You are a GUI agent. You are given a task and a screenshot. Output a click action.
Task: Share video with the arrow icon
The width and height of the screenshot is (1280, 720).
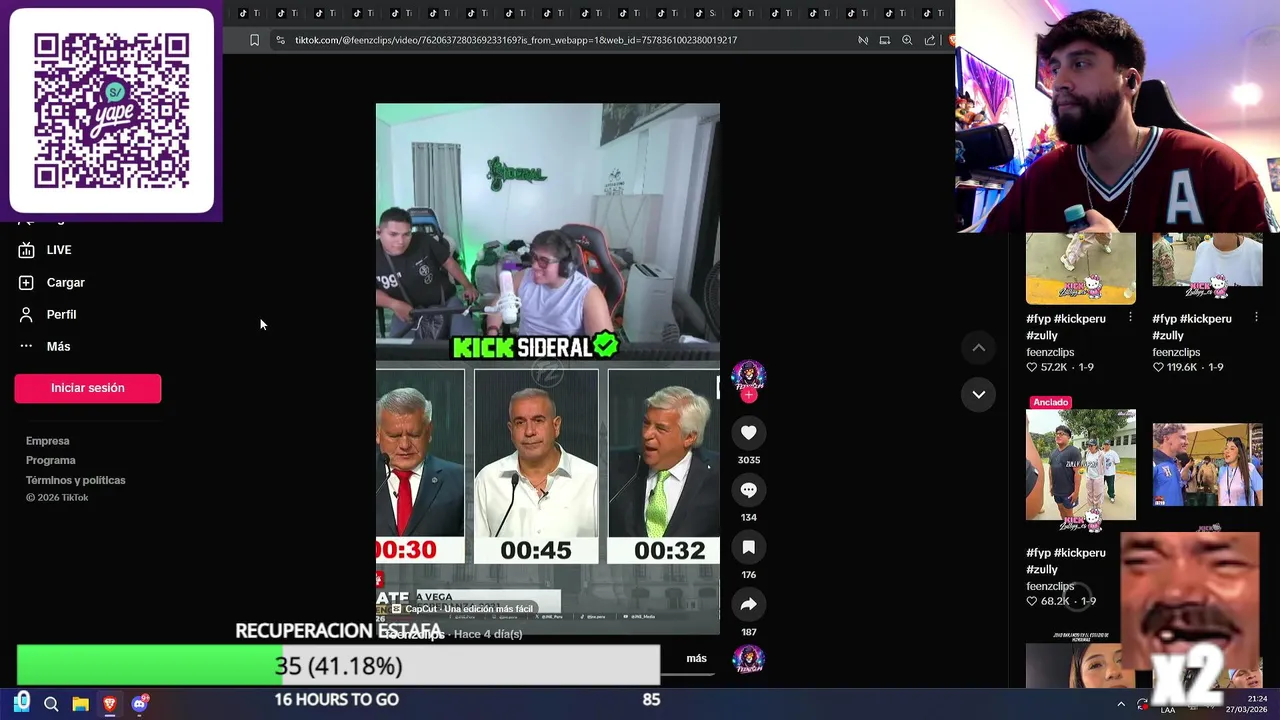tap(748, 604)
